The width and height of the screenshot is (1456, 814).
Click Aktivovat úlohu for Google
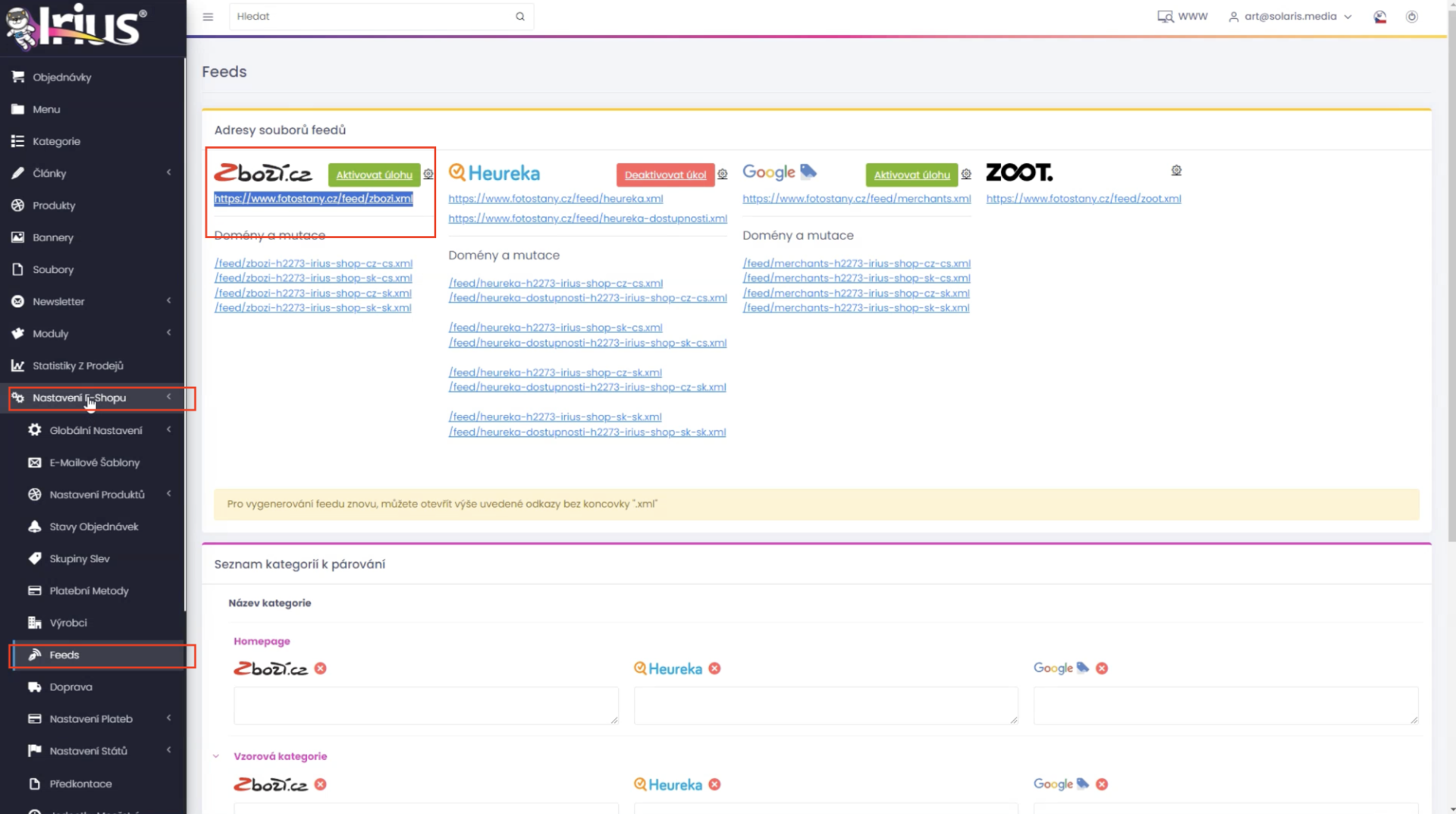pyautogui.click(x=912, y=175)
